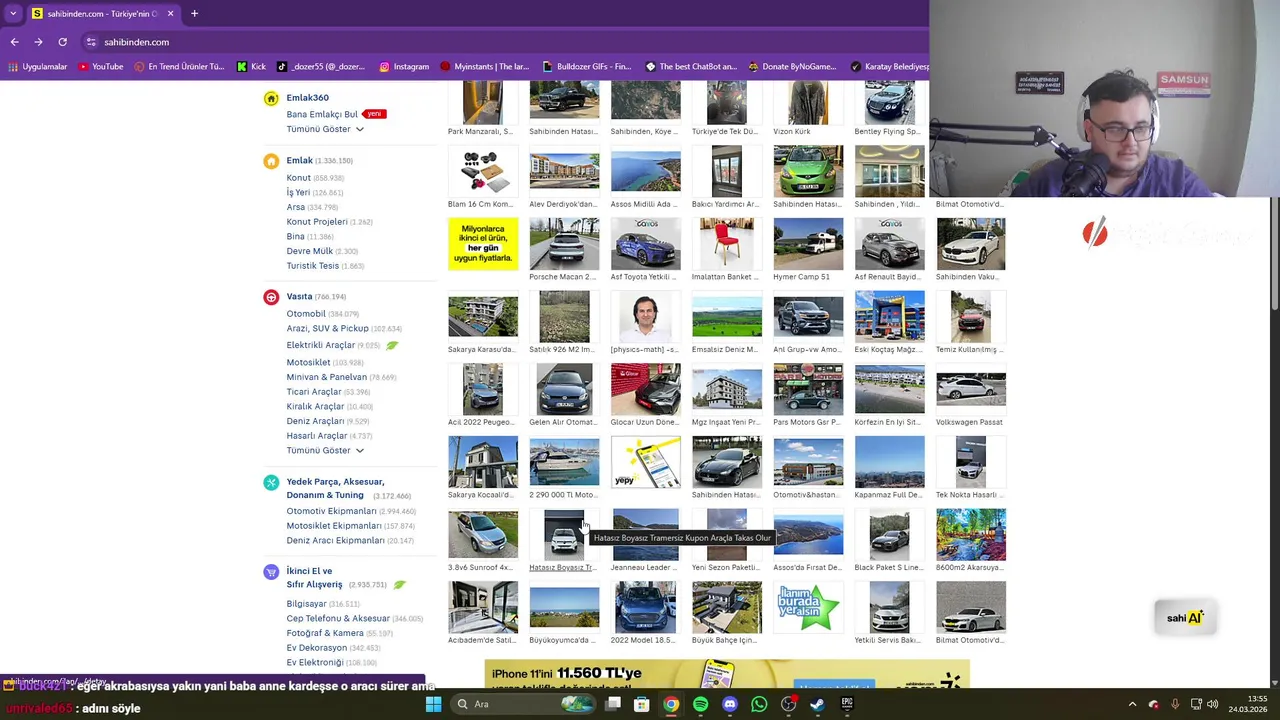Open the Uygulamalar bookmarks shortcut
This screenshot has height=720, width=1280.
pyautogui.click(x=38, y=67)
